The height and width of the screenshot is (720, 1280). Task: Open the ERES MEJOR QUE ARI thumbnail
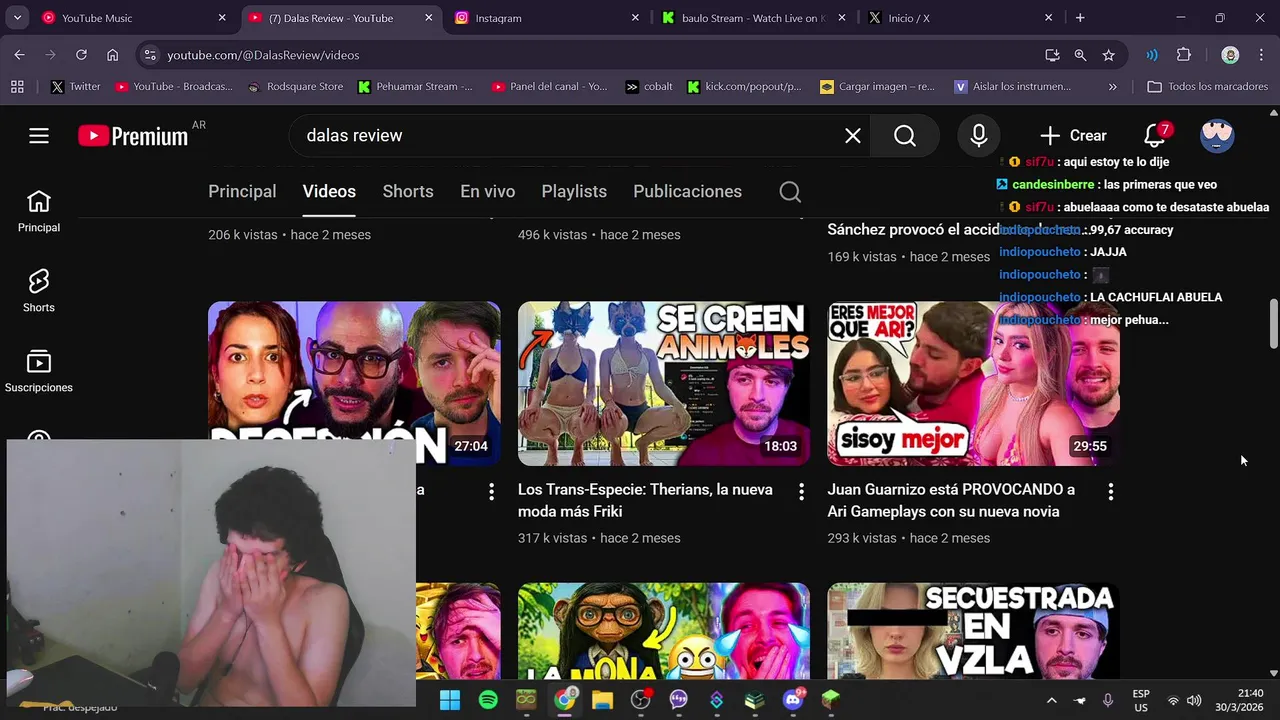[x=973, y=384]
